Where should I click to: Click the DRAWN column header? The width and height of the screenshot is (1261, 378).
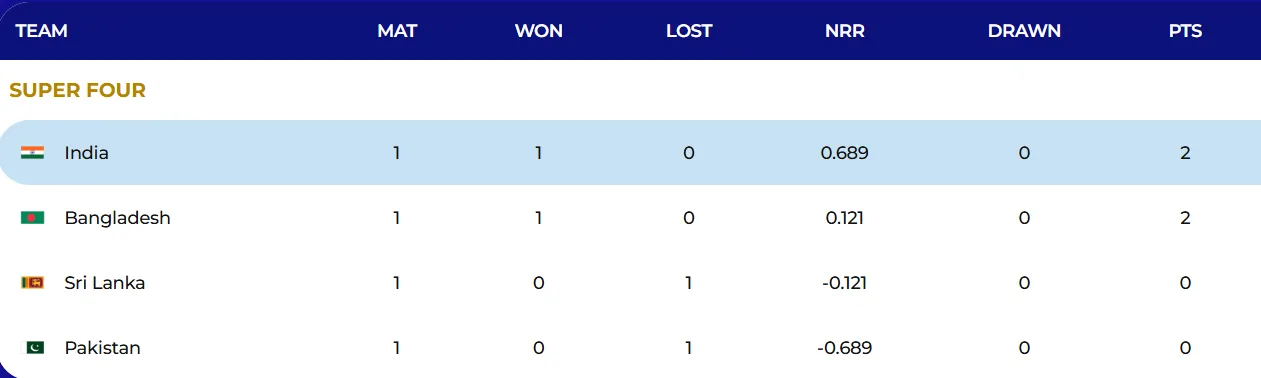tap(1024, 31)
